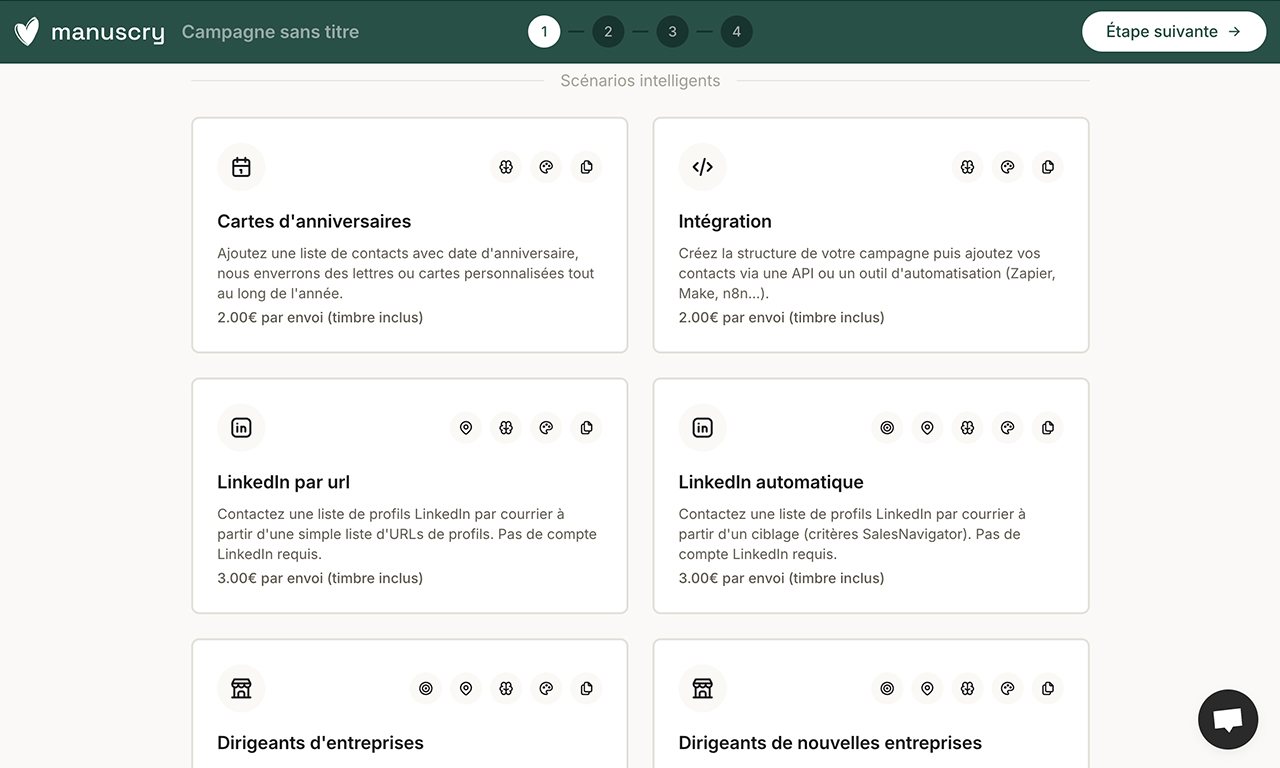The image size is (1280, 768).
Task: Click the target icon on LinkedIn automatique card
Action: pyautogui.click(x=887, y=427)
